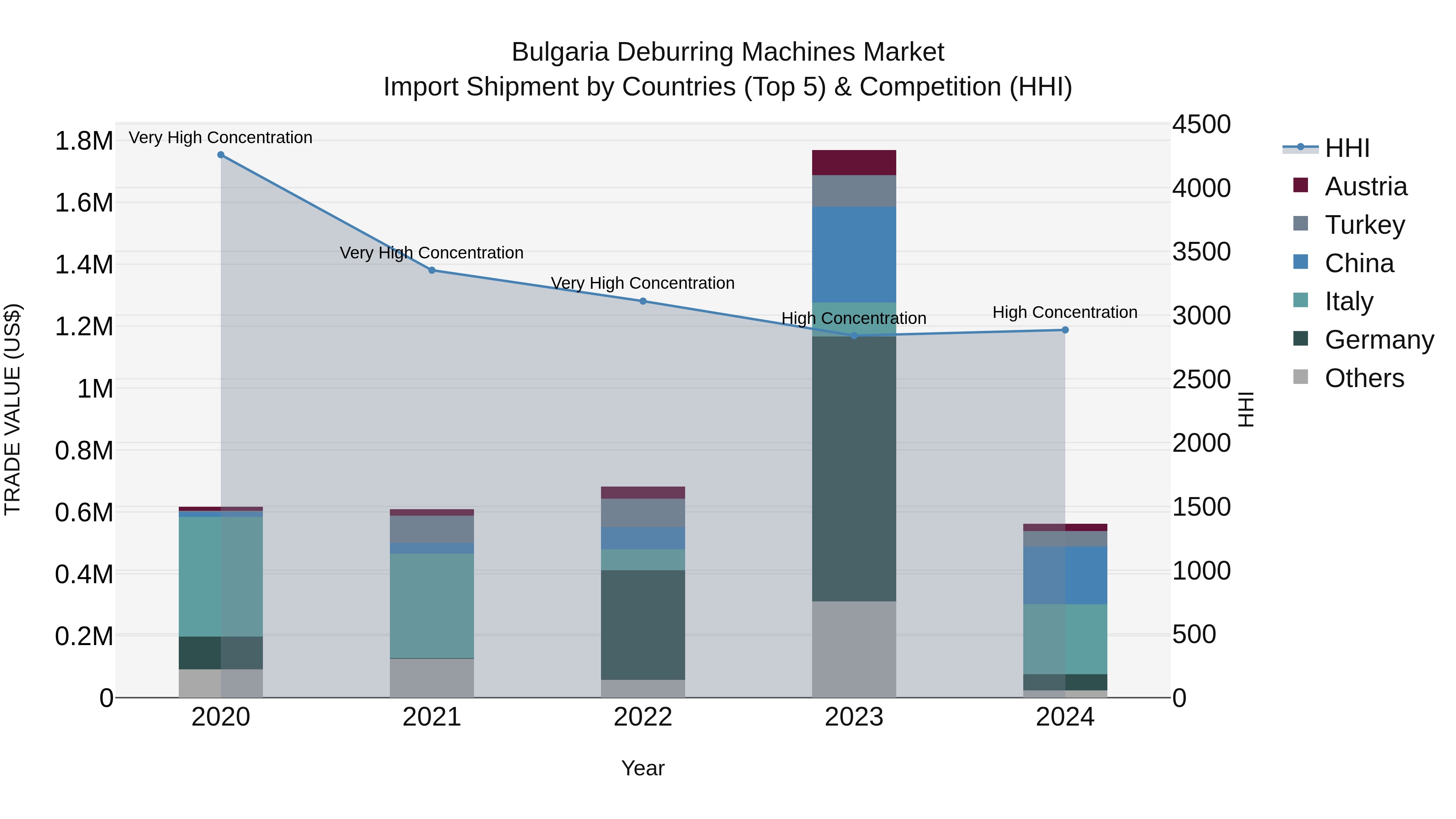The image size is (1456, 819).
Task: Click the rotated HHI right axis title
Action: tap(1246, 410)
